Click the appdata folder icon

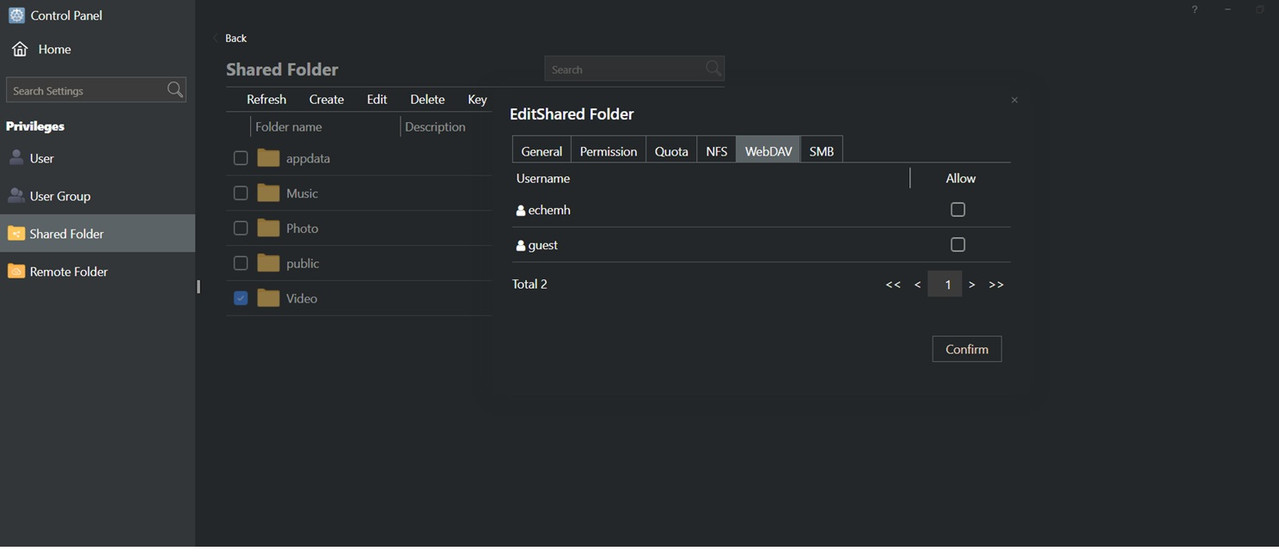pyautogui.click(x=268, y=158)
